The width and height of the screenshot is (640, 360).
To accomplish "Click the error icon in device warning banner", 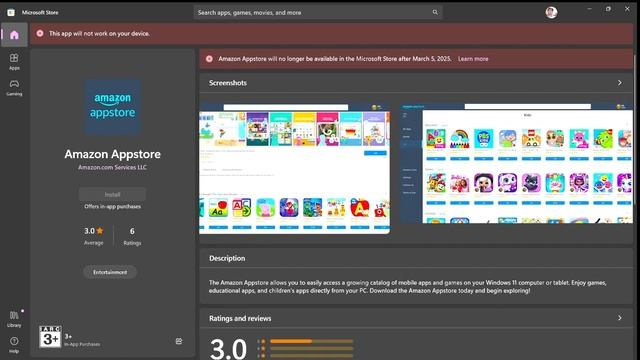I will tap(40, 33).
